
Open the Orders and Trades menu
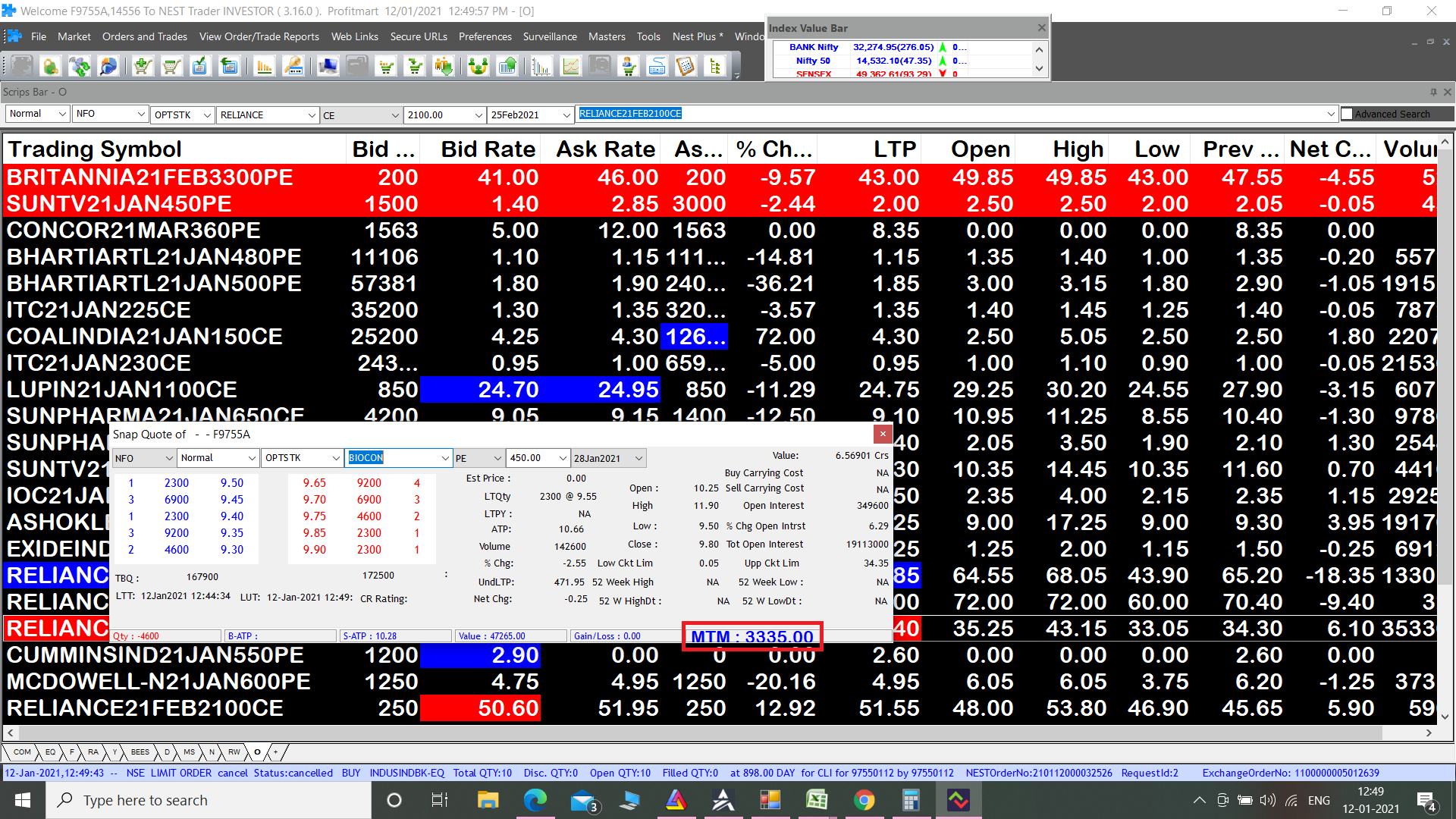(145, 36)
